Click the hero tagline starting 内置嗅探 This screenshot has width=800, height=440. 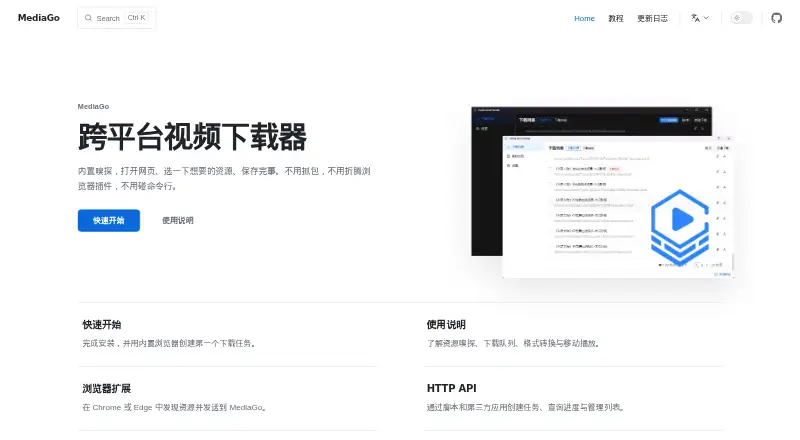[x=224, y=179]
